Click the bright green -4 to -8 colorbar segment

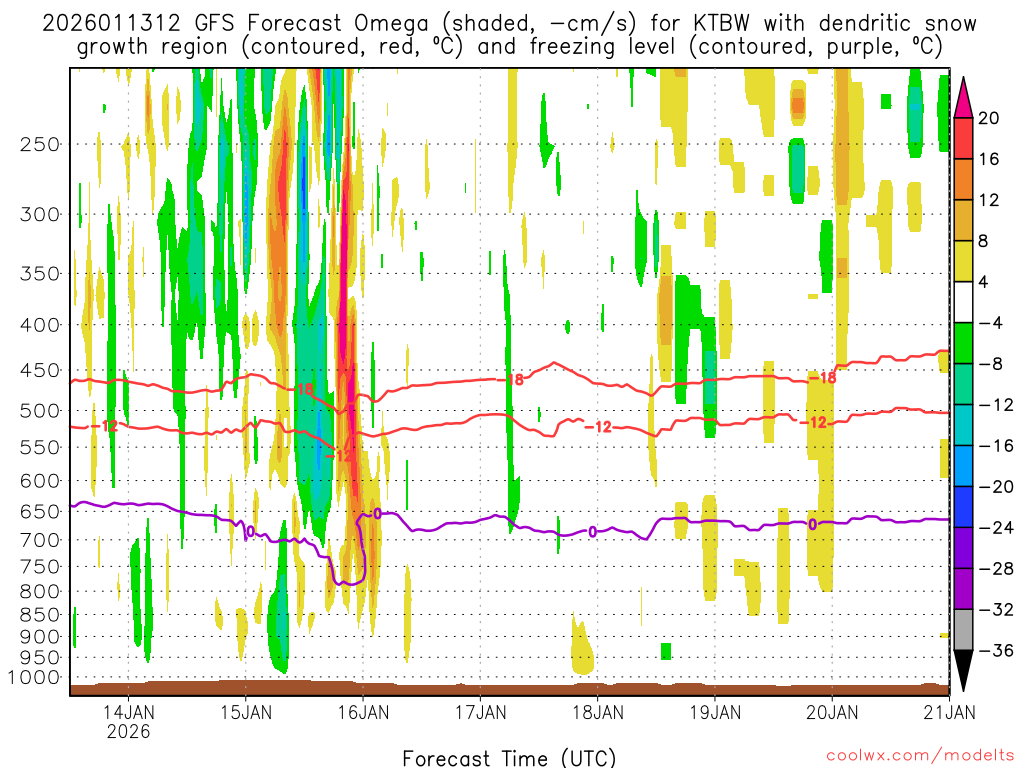(963, 344)
